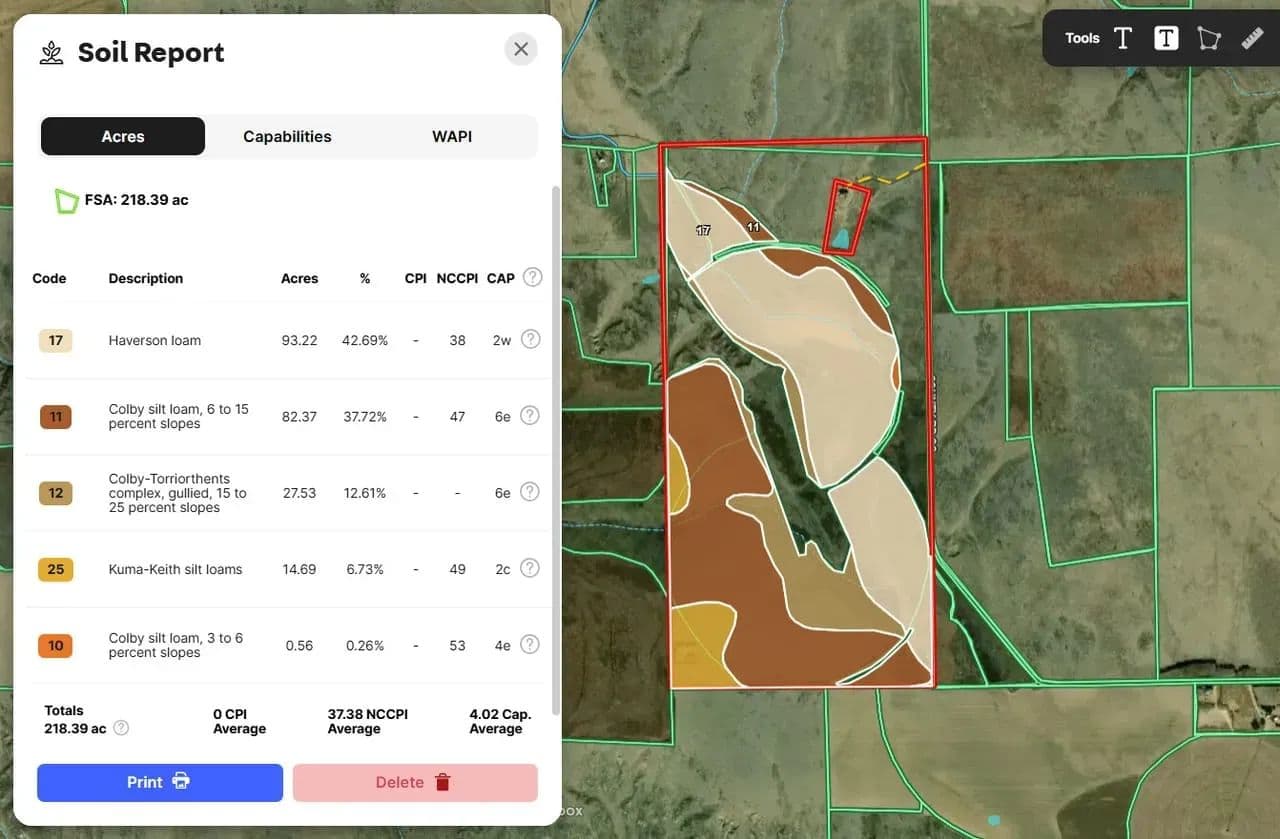This screenshot has width=1280, height=839.
Task: Select the polygon drawing tool
Action: (x=1209, y=38)
